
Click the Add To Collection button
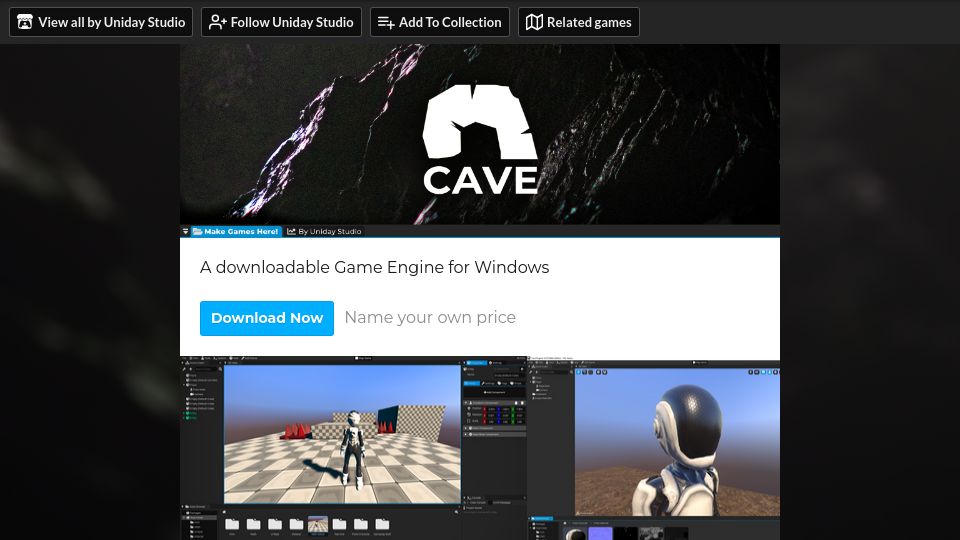440,22
